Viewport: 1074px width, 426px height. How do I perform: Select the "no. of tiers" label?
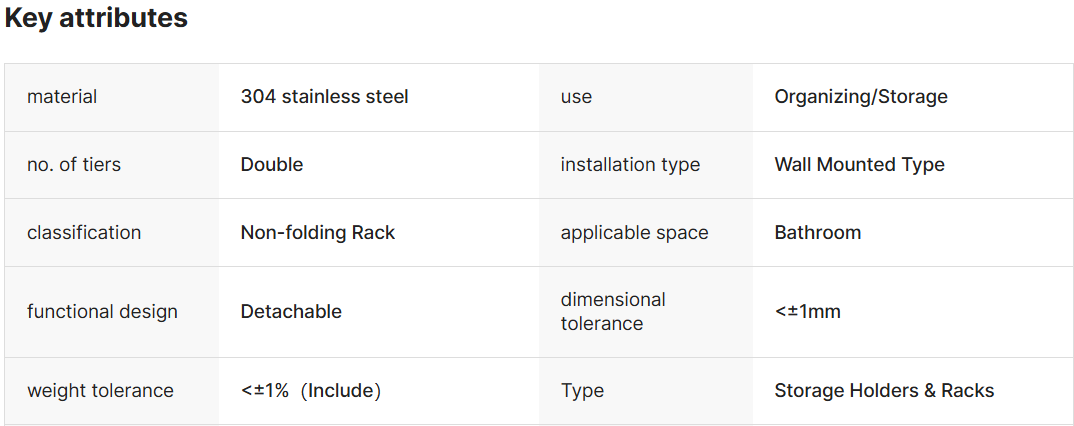click(x=74, y=165)
